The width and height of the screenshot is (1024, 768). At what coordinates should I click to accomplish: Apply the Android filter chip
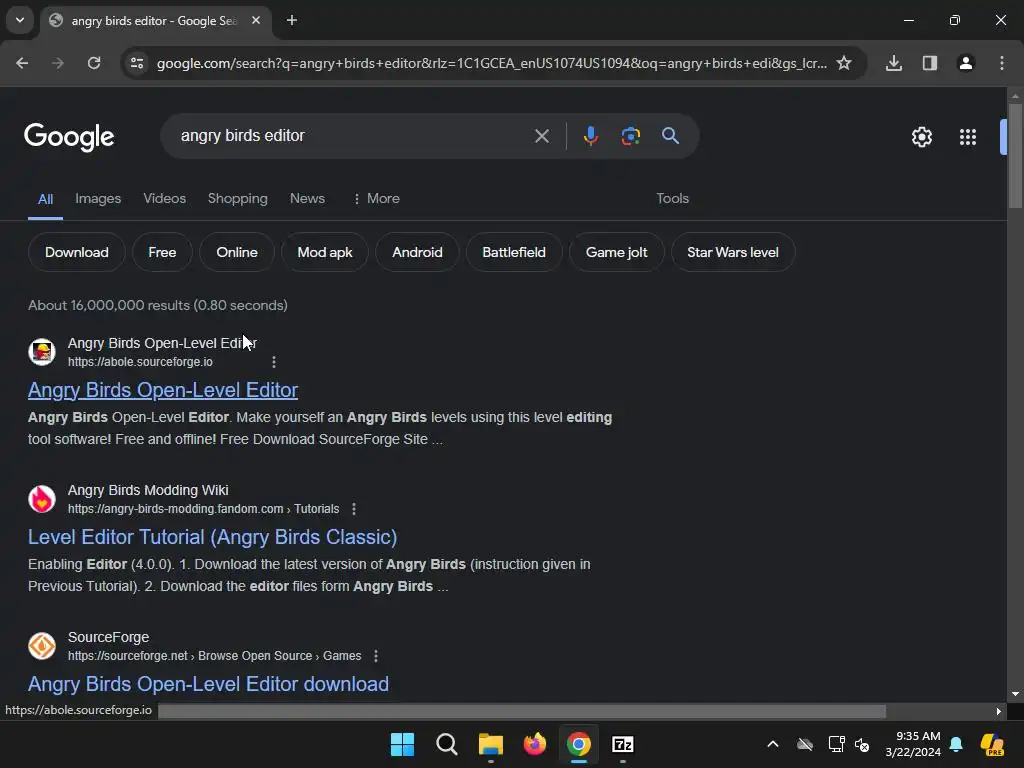(417, 252)
